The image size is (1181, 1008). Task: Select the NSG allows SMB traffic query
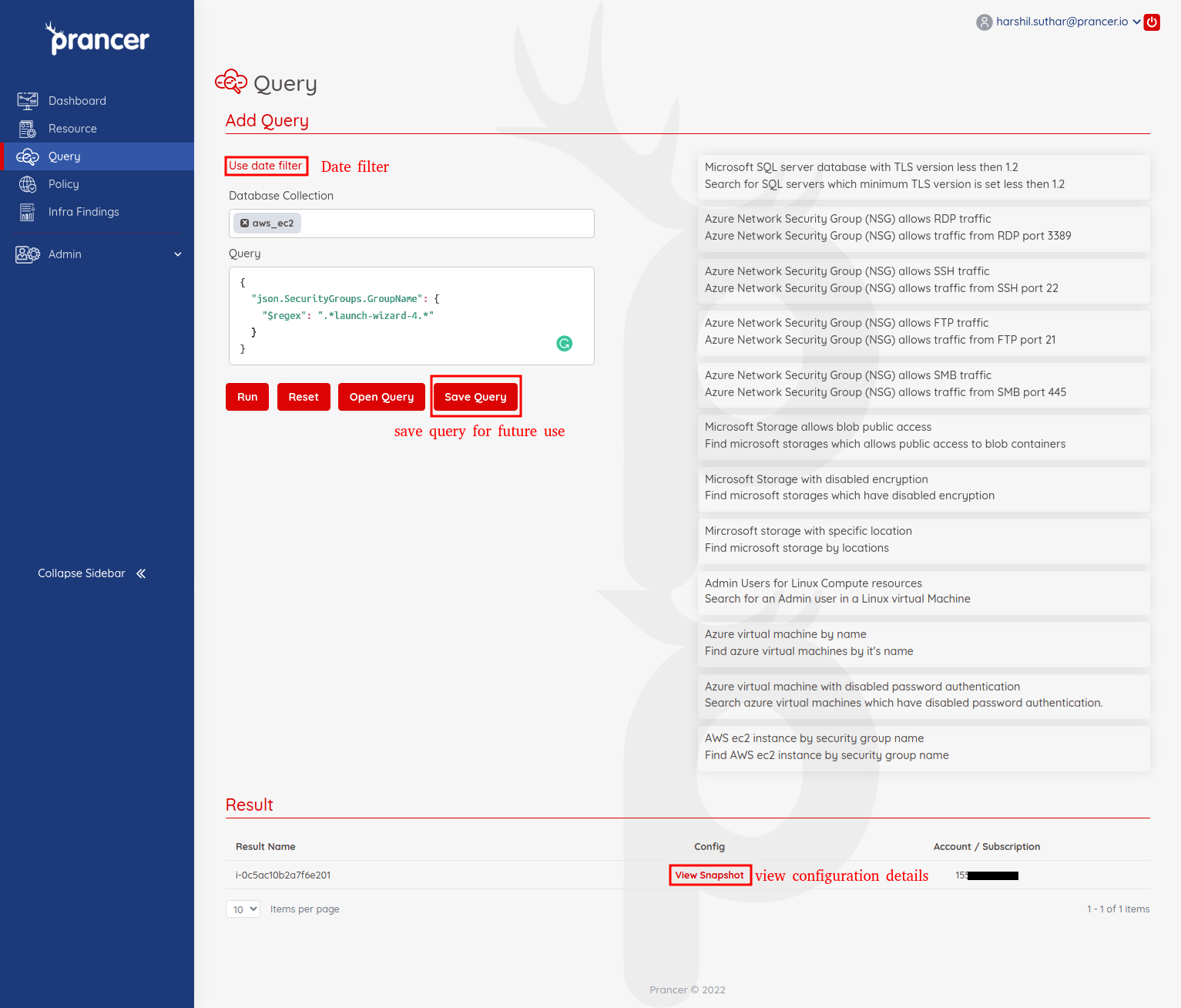[924, 385]
